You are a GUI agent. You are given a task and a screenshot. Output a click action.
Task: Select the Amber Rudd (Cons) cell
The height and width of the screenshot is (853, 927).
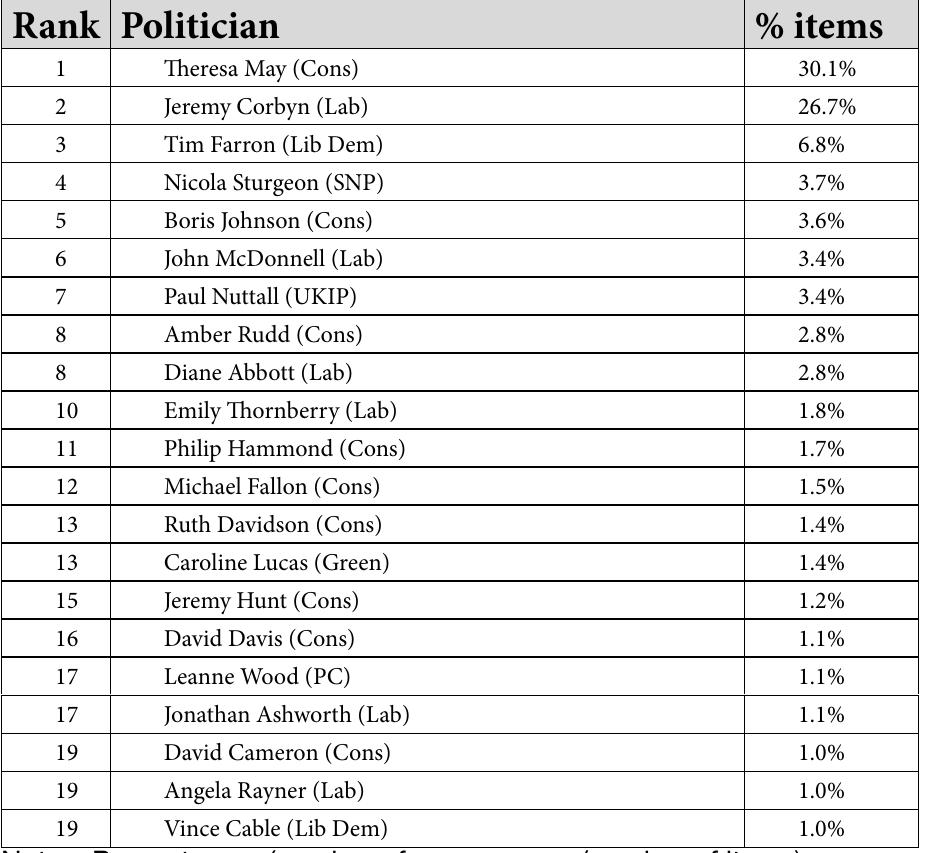[x=263, y=334]
